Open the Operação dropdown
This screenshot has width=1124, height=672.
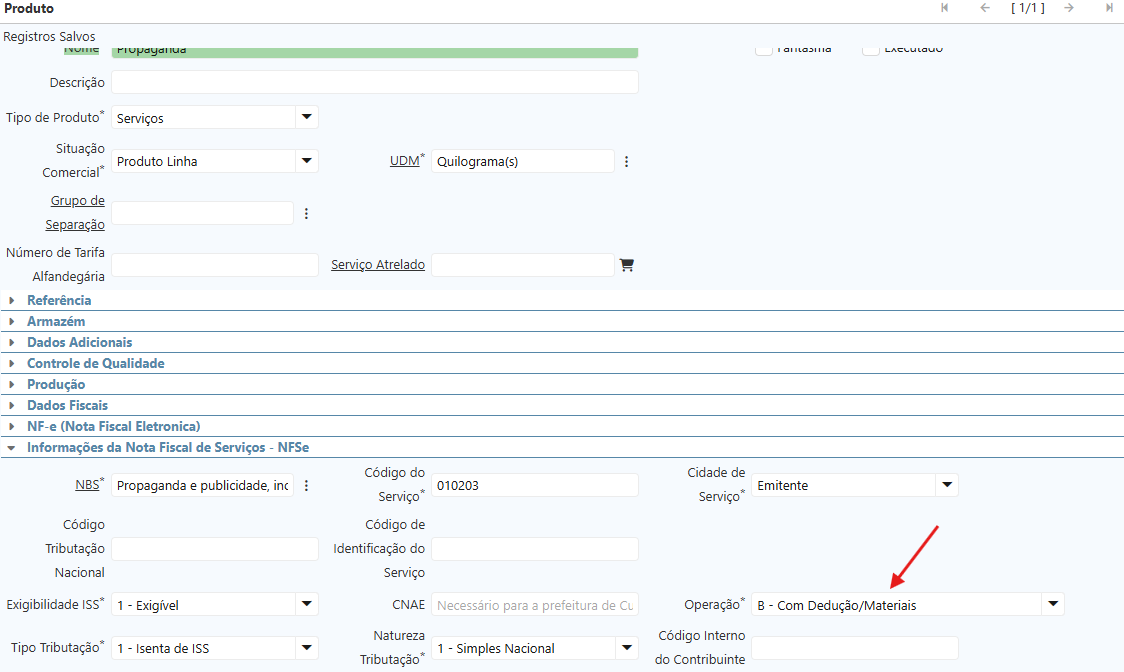point(1052,604)
